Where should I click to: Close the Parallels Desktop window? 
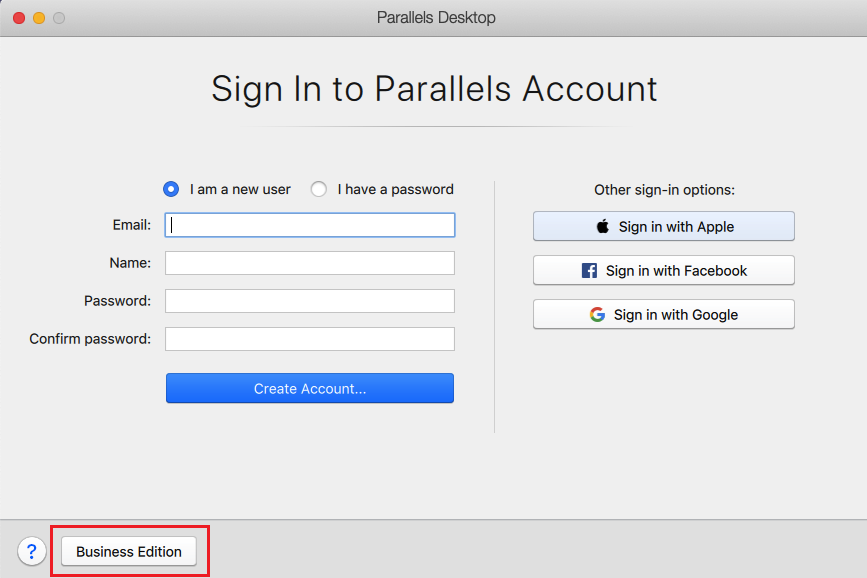(19, 18)
